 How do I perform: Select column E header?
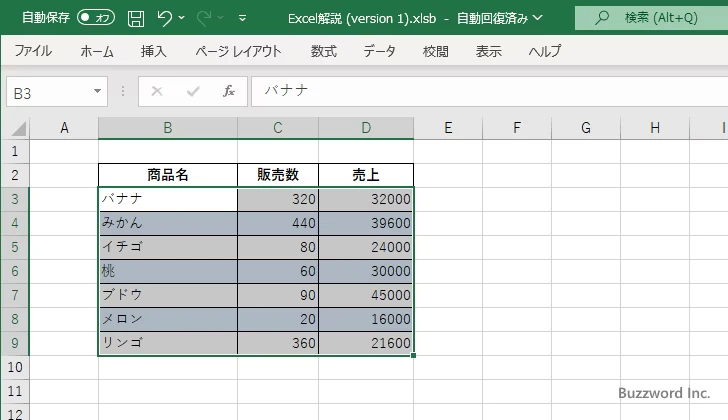coord(448,128)
